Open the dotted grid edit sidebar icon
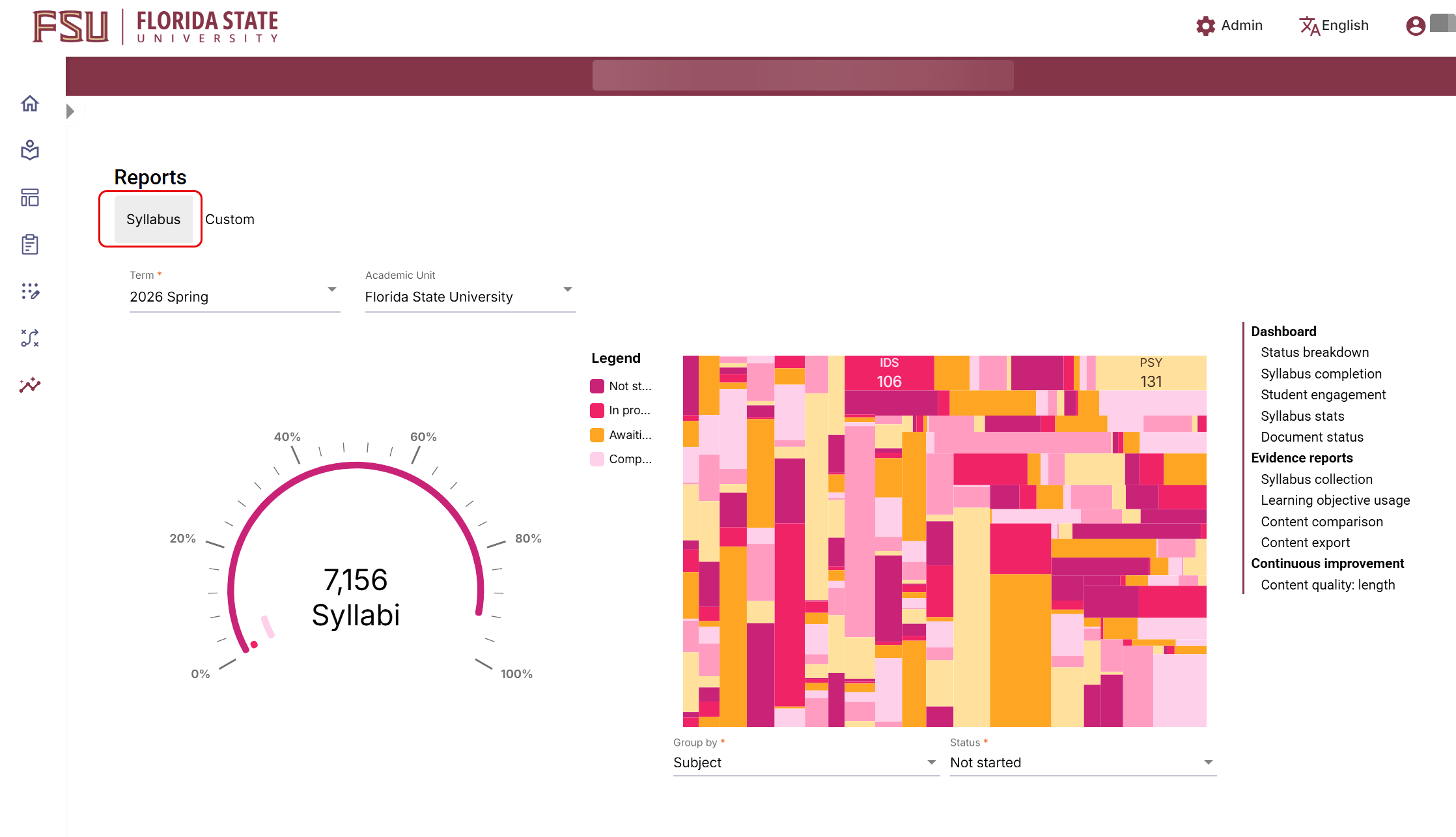This screenshot has width=1456, height=837. [x=30, y=291]
